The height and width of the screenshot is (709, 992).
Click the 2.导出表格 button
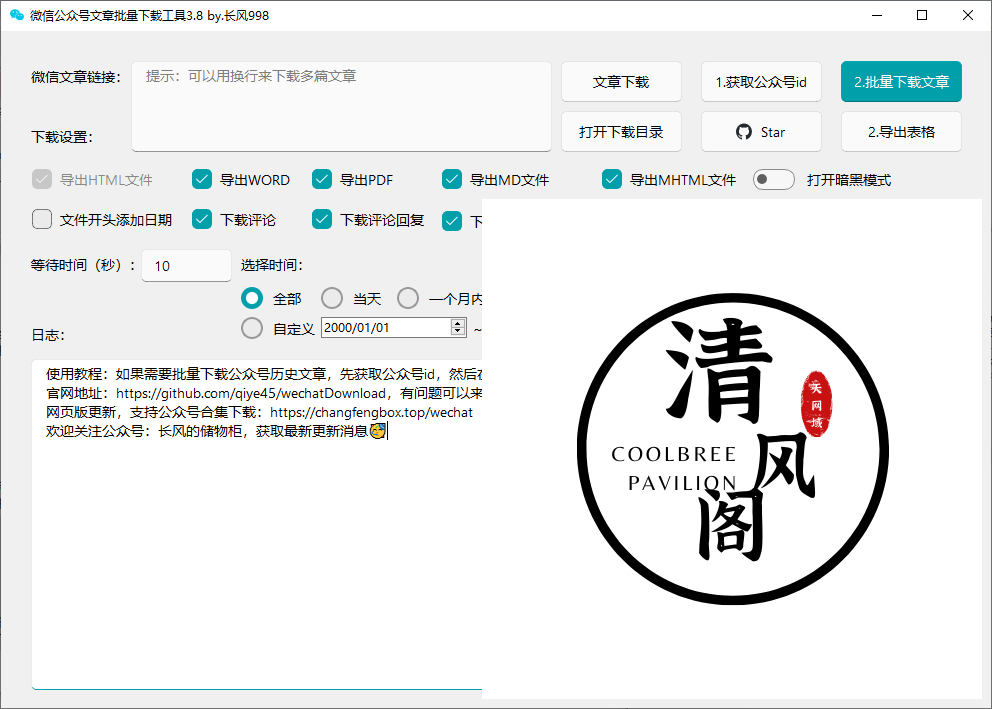(x=901, y=132)
